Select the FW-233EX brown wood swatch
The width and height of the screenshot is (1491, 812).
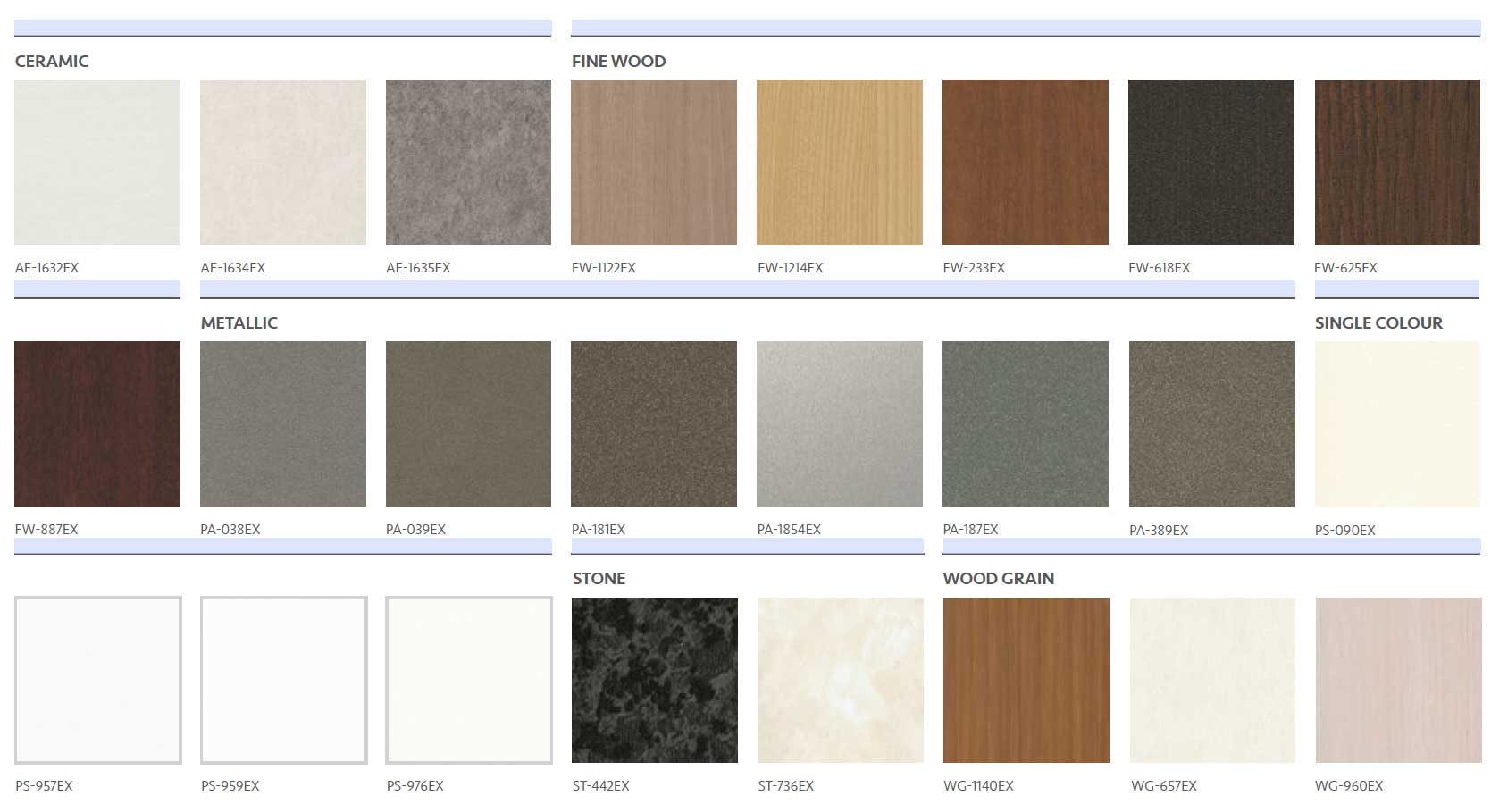point(1026,162)
